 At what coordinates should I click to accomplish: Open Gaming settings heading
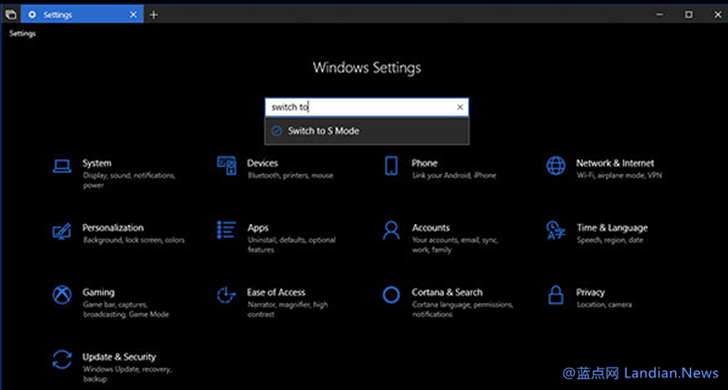pos(98,292)
